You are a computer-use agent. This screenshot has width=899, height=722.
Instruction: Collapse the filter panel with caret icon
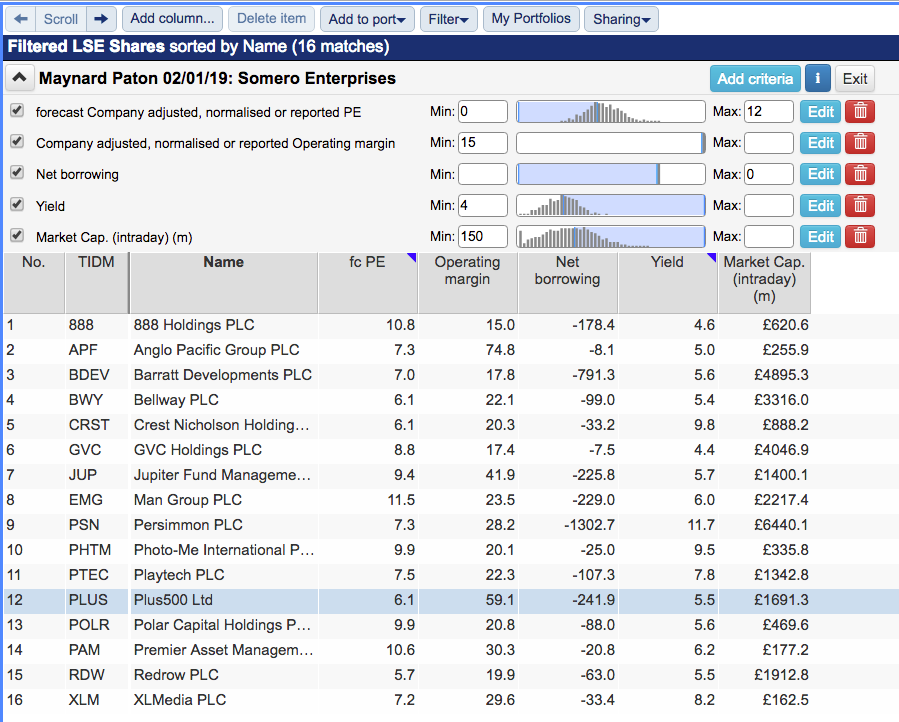click(x=19, y=78)
